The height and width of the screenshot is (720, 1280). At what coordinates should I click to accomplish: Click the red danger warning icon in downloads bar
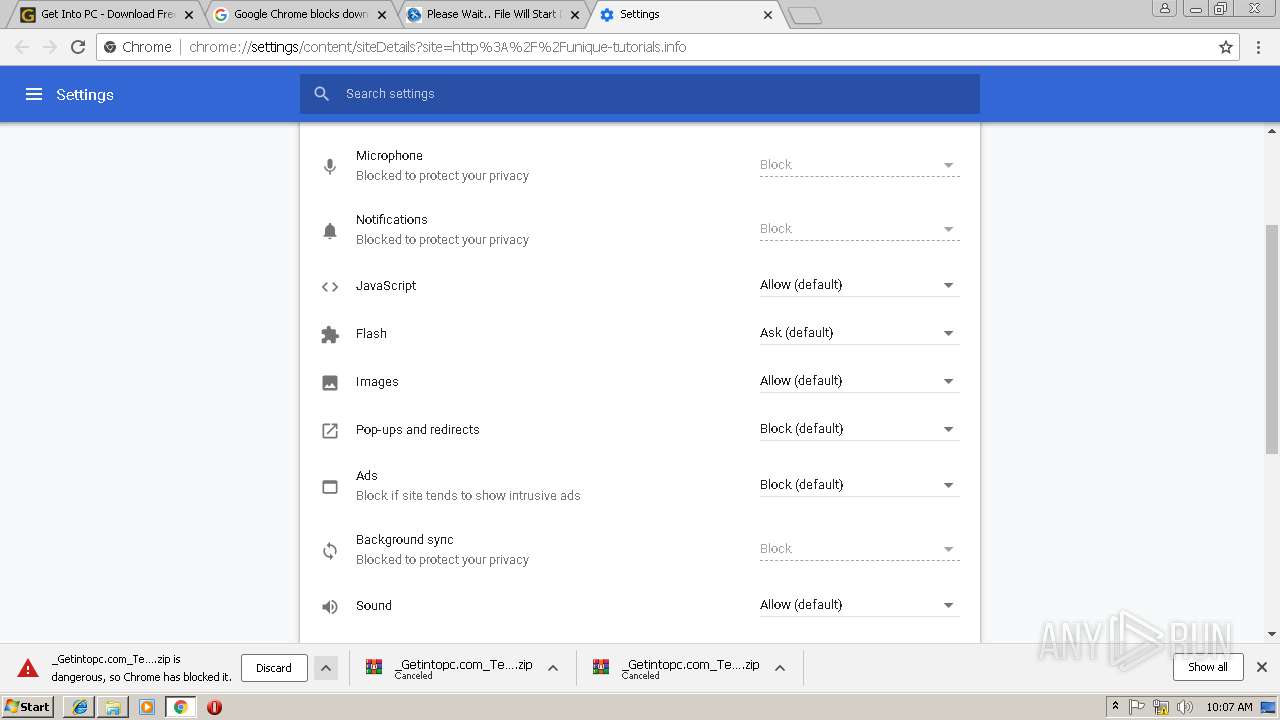28,668
